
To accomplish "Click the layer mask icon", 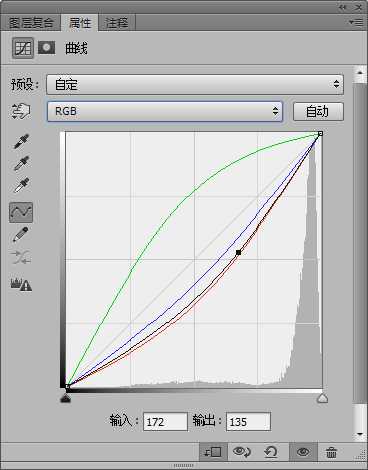I will tap(47, 48).
